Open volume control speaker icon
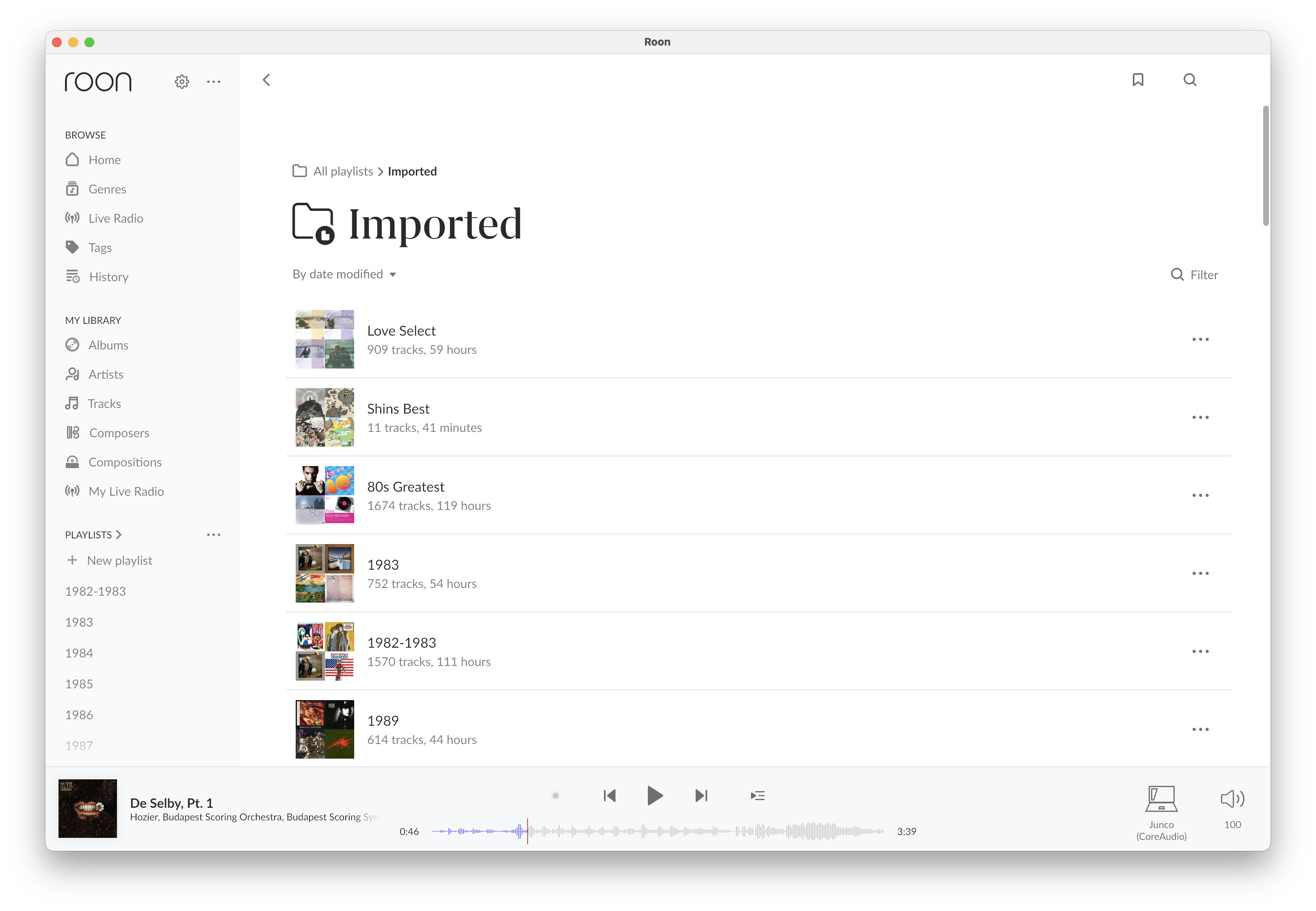This screenshot has height=911, width=1316. [x=1232, y=798]
